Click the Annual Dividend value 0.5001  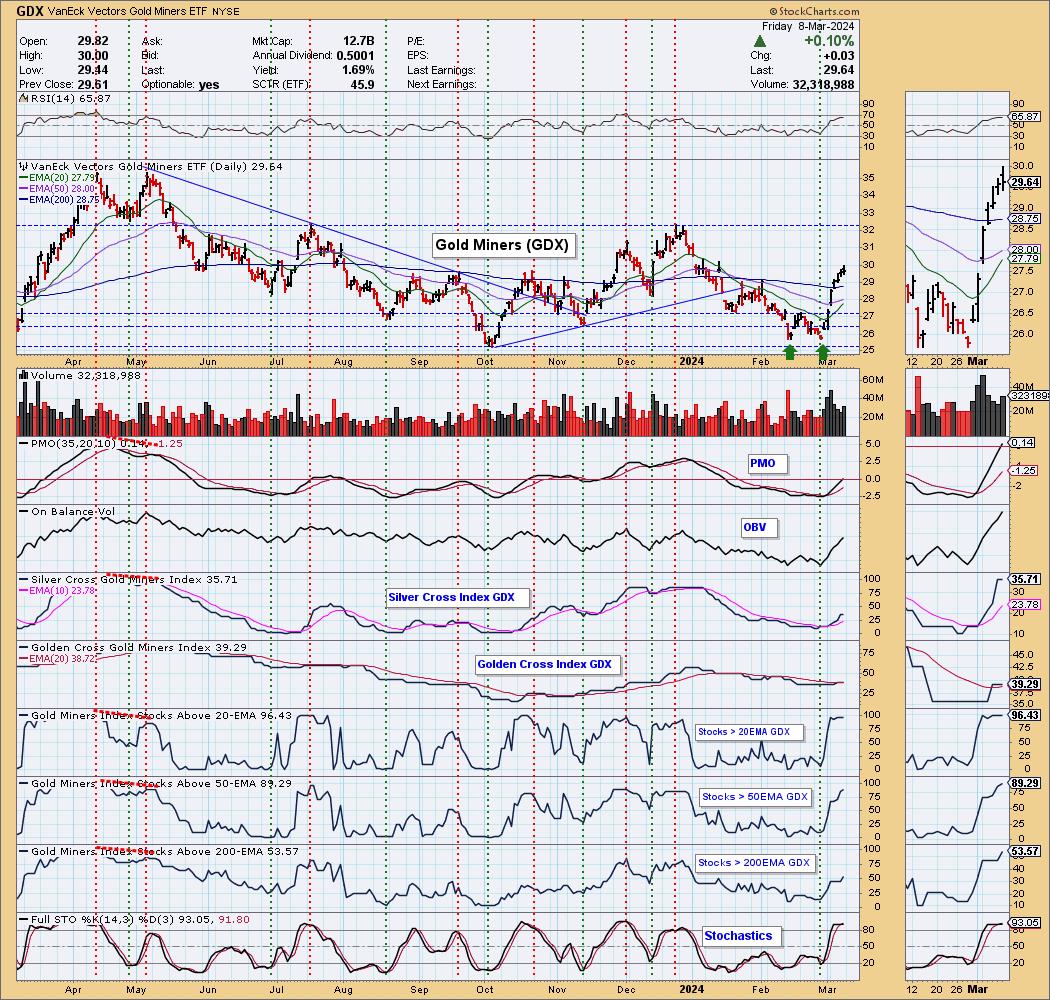[355, 56]
